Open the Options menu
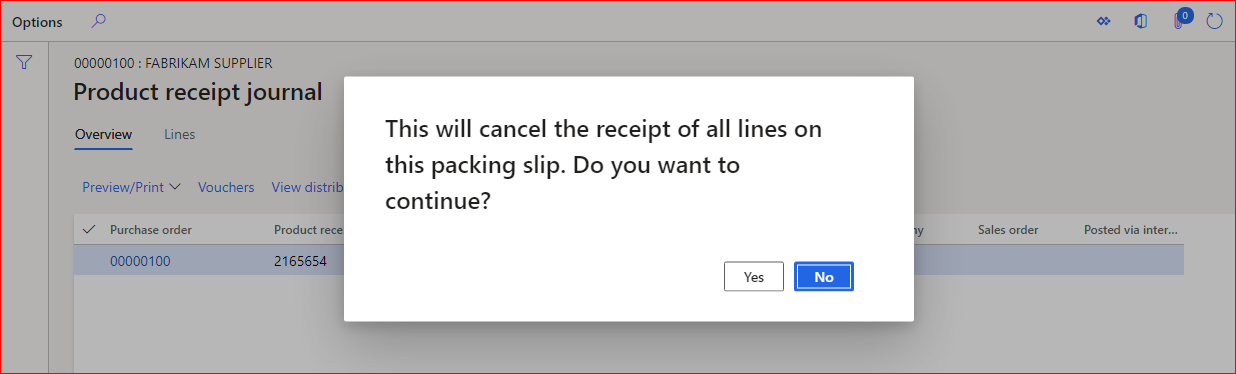 (37, 22)
